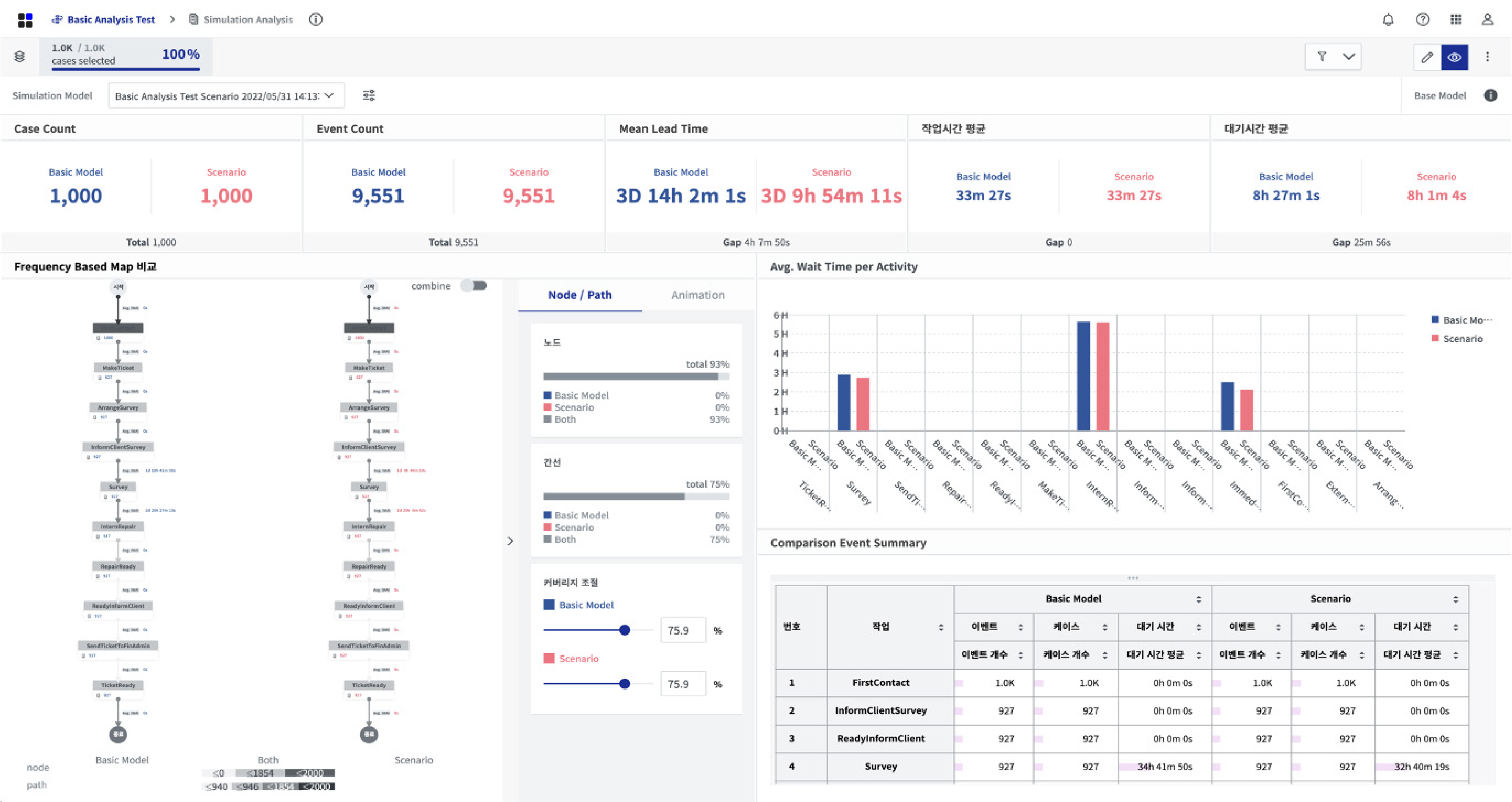Open simulation settings sliders icon
This screenshot has width=1512, height=802.
click(x=369, y=95)
